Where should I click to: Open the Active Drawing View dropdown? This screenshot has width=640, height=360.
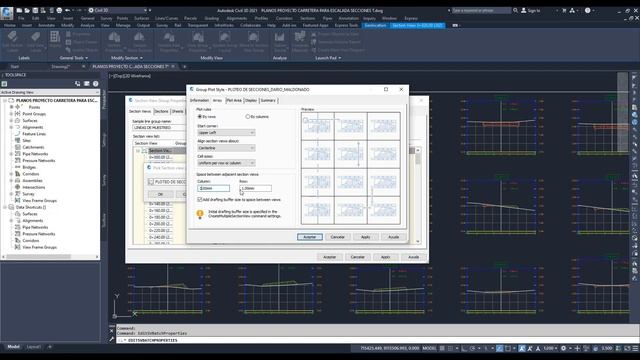pos(50,92)
